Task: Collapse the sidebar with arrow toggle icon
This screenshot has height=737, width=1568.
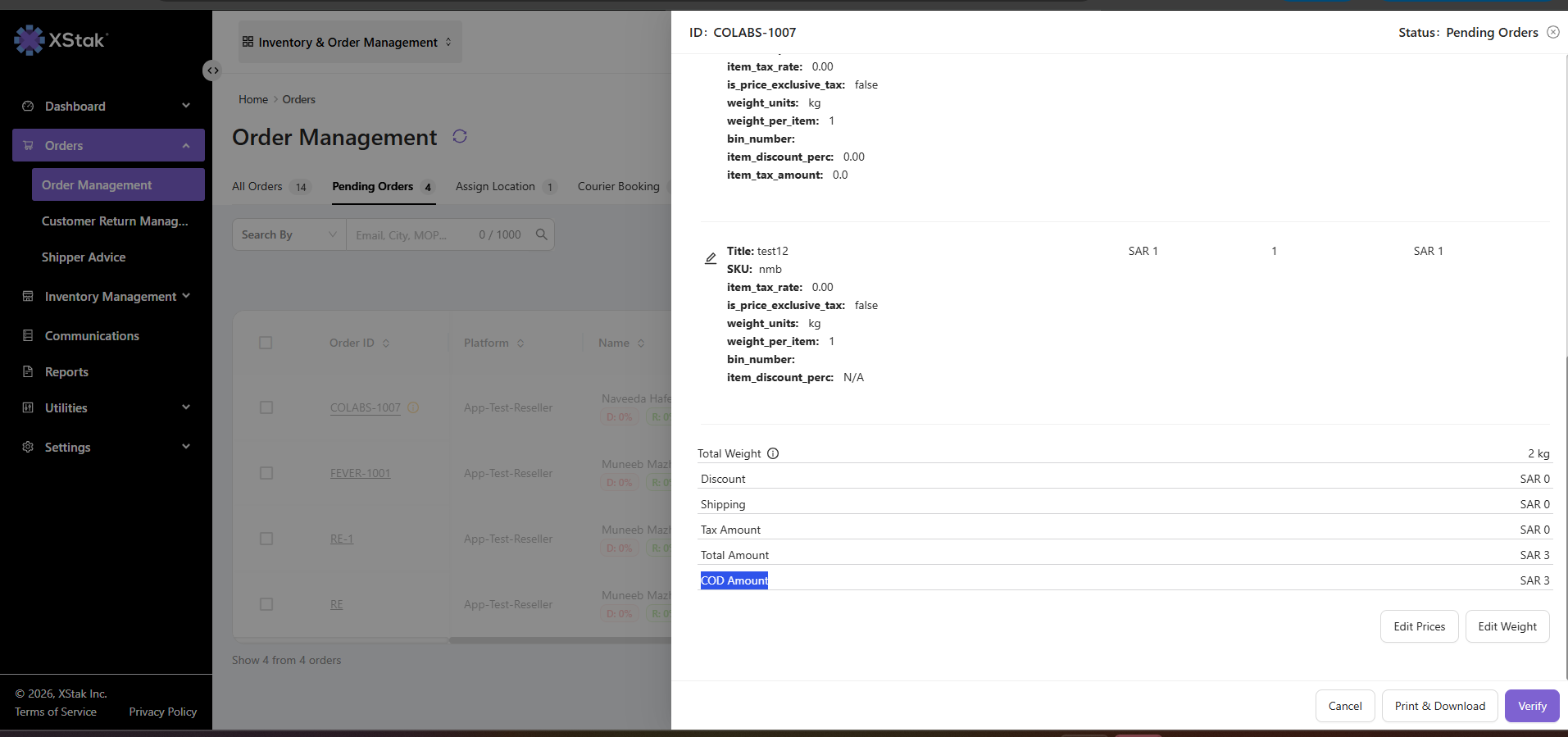Action: point(212,71)
